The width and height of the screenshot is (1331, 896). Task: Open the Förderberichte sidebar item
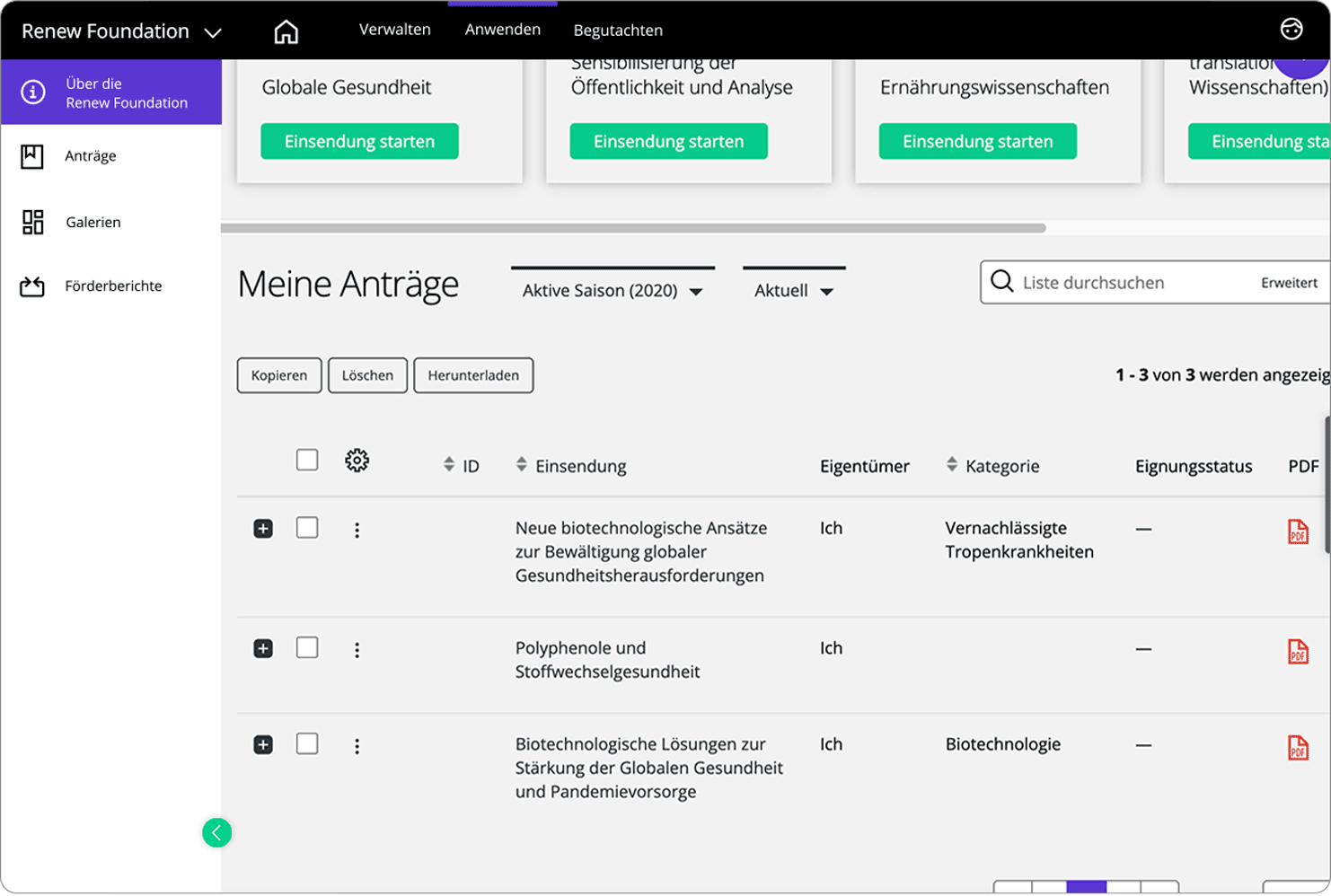tap(111, 286)
